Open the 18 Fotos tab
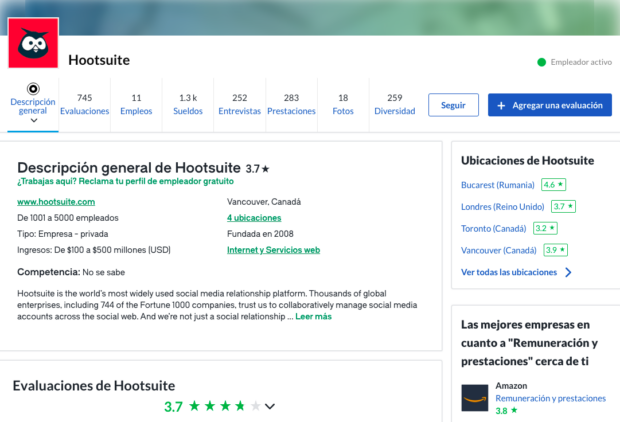 (x=343, y=104)
